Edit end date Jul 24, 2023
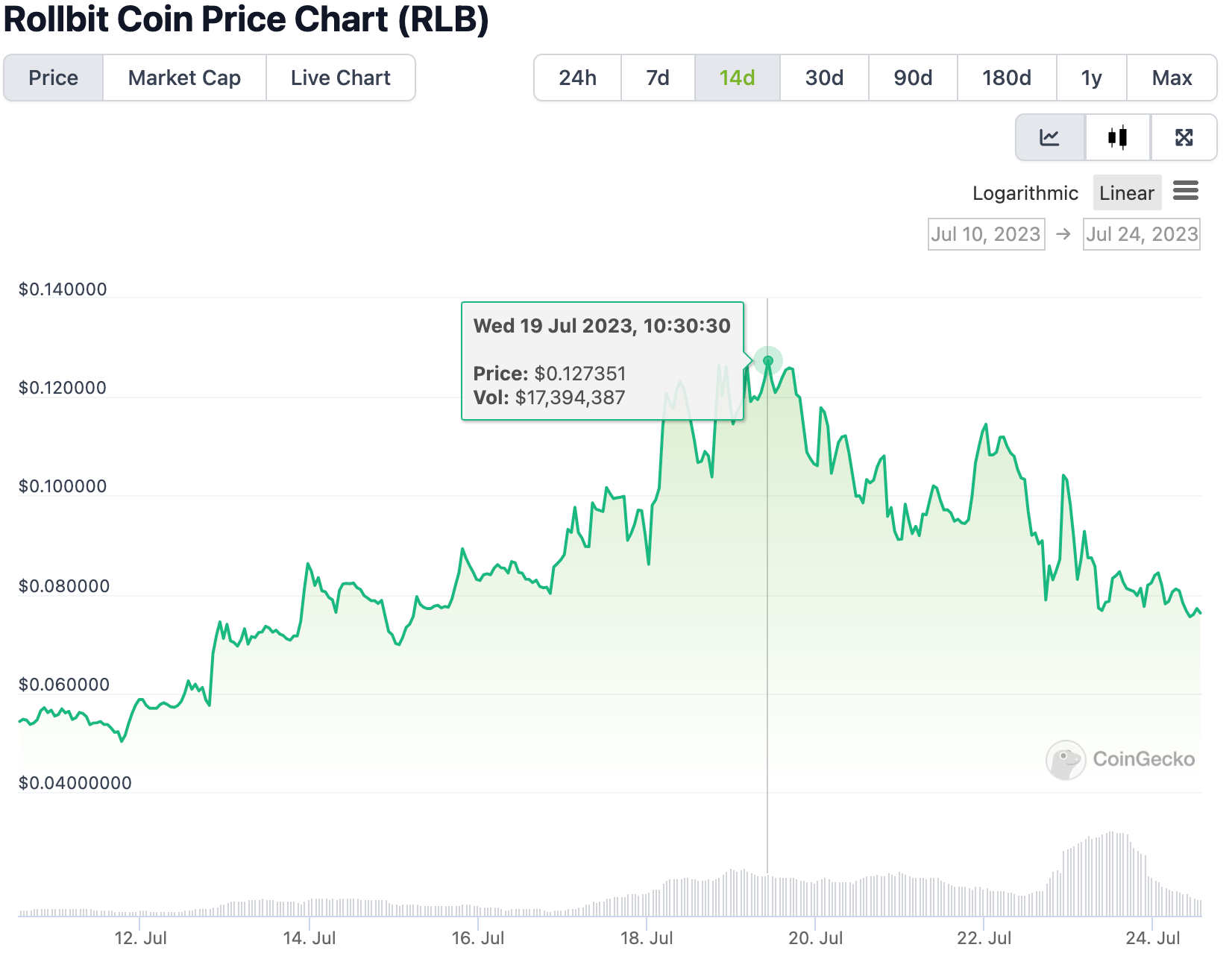 (1141, 234)
